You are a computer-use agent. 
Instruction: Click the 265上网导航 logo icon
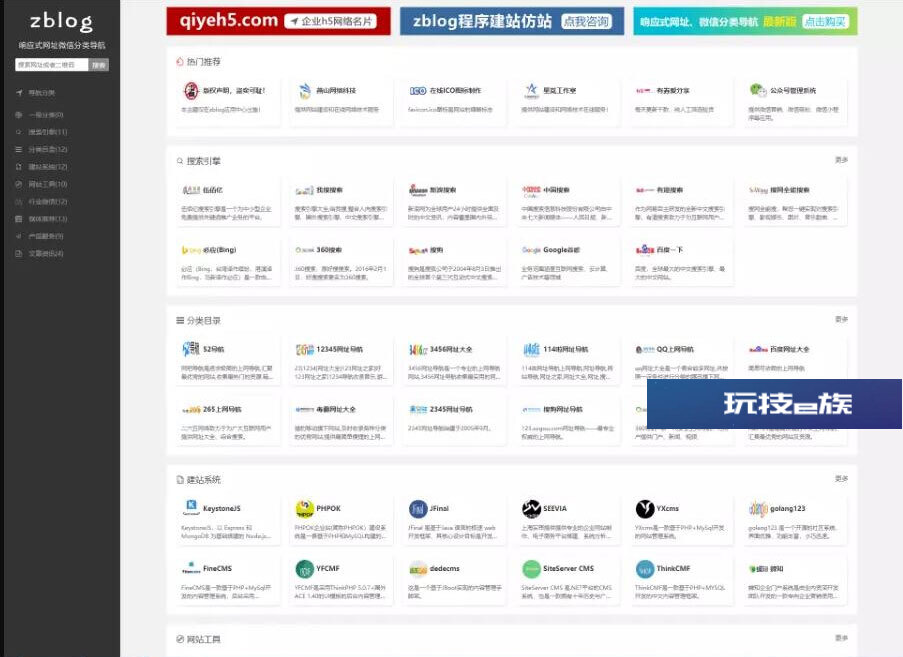(x=191, y=410)
